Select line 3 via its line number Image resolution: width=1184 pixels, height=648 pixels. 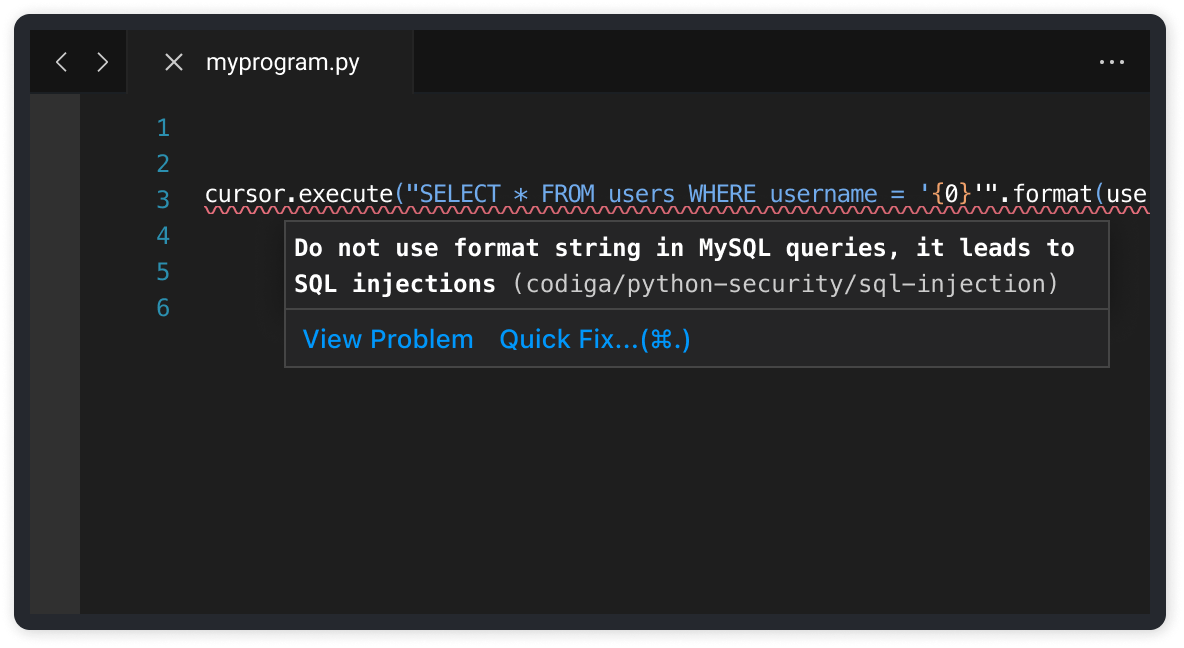click(x=163, y=199)
